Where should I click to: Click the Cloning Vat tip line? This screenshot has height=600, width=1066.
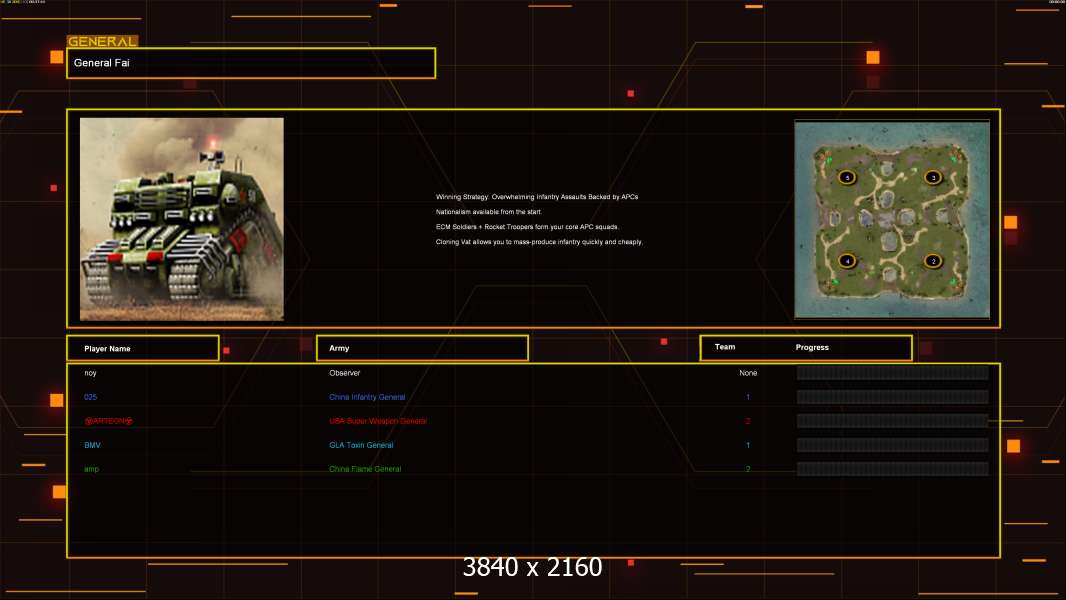coord(539,242)
